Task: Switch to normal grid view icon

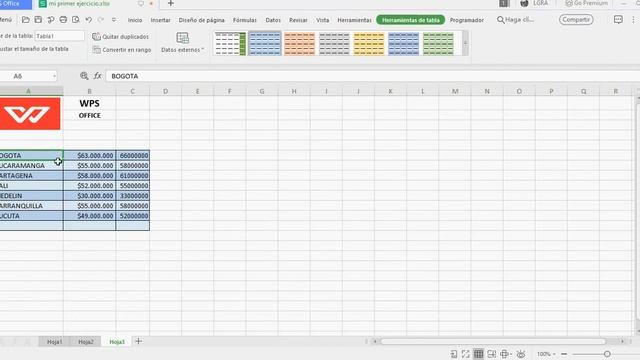Action: [x=478, y=354]
